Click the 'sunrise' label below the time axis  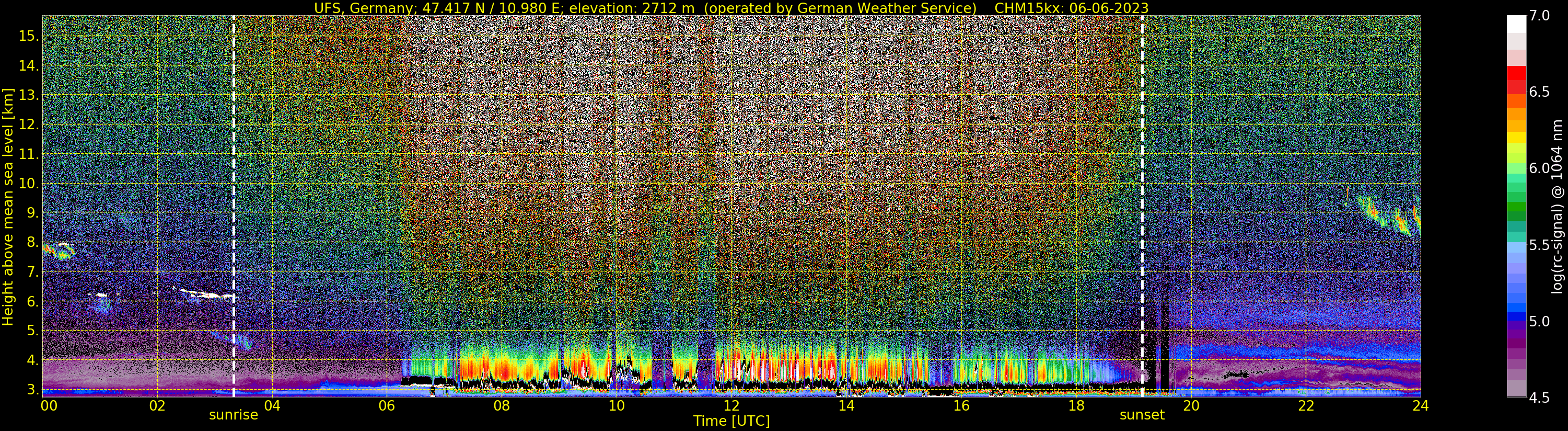pyautogui.click(x=234, y=415)
